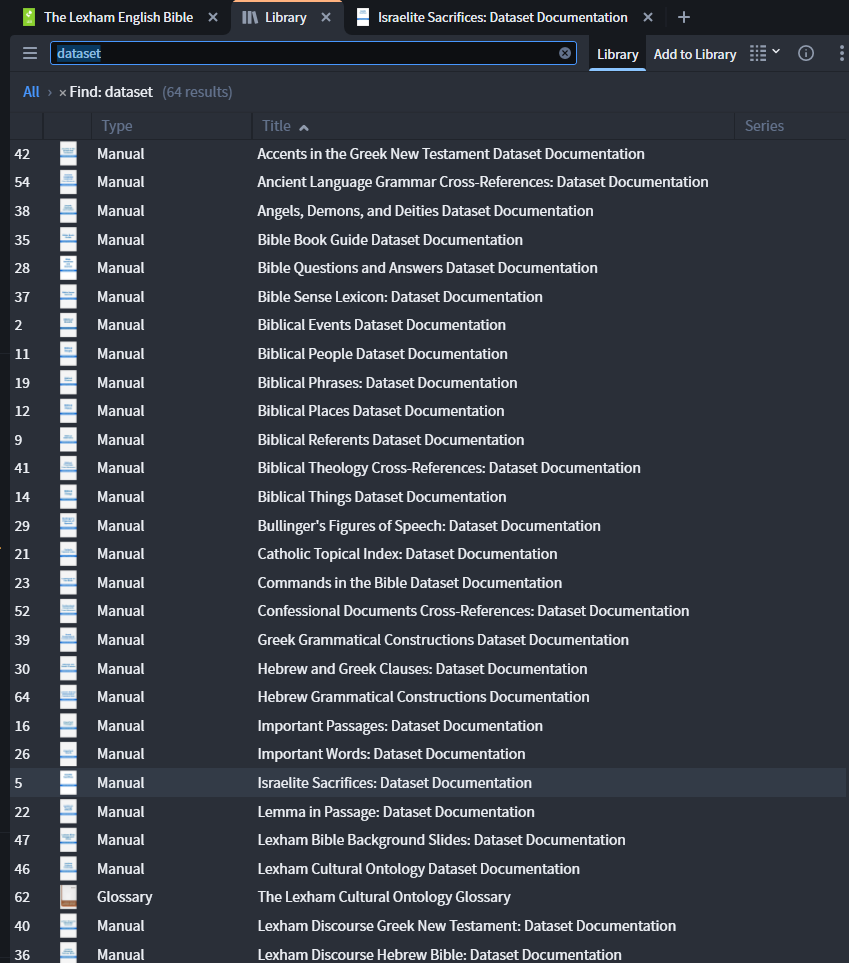
Task: Open Confessional Documents Cross-References: Dataset Documentation
Action: point(473,611)
